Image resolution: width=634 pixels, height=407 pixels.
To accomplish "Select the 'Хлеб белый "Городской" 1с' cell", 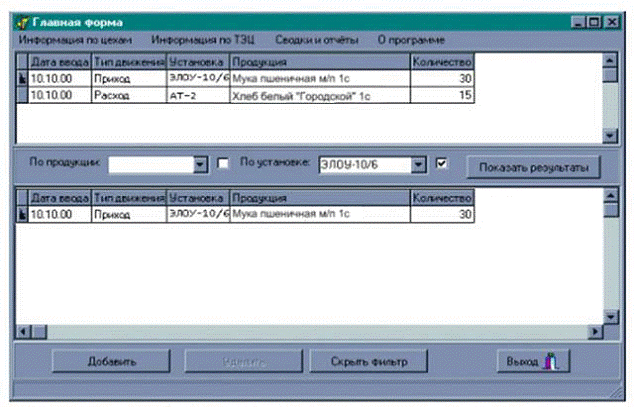I will point(319,95).
